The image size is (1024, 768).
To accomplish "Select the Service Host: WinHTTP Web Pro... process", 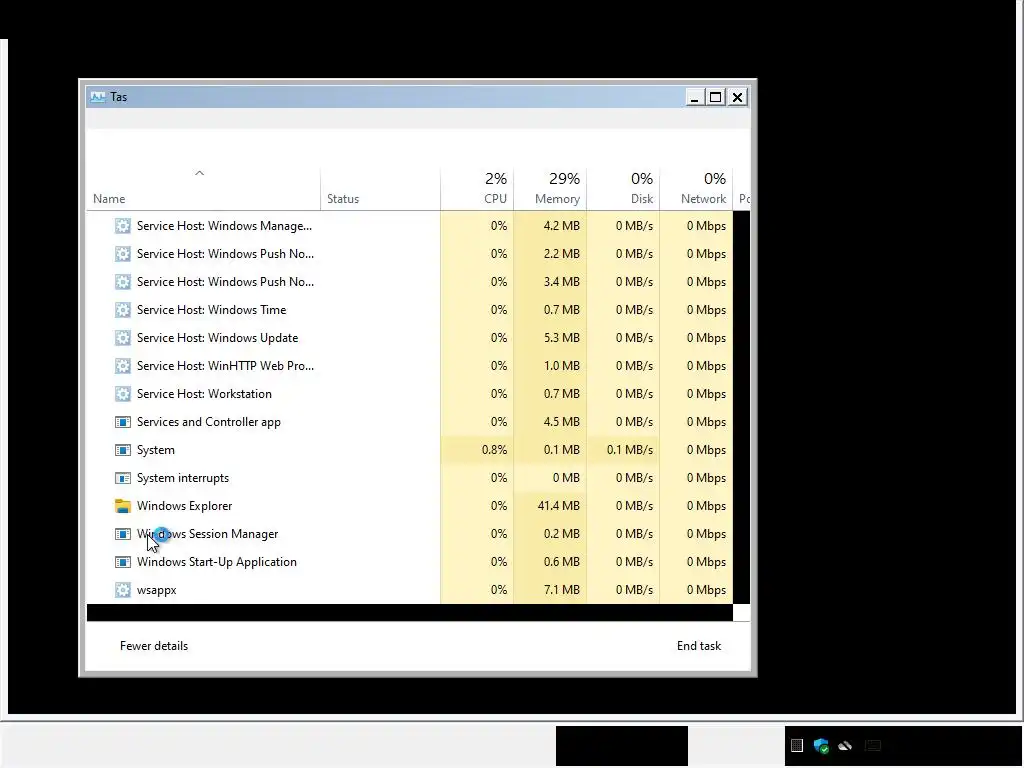I will (x=225, y=366).
